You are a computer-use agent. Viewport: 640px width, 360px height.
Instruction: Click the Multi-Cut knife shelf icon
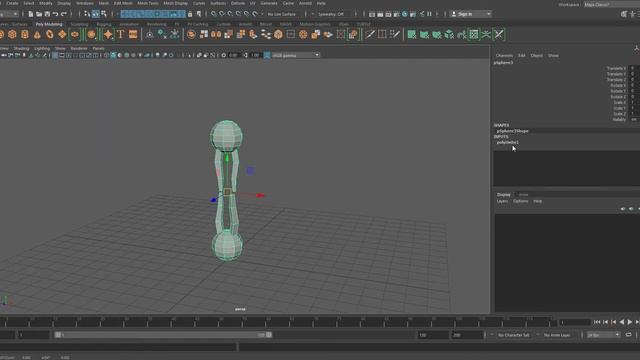370,35
